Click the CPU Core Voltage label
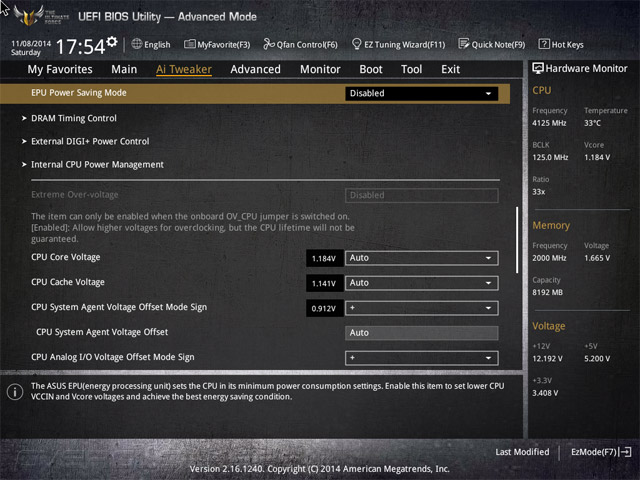The image size is (640, 480). (x=66, y=257)
